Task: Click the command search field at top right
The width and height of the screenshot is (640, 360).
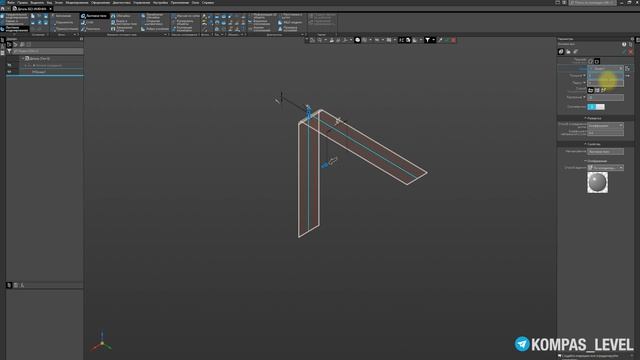Action: pos(593,2)
